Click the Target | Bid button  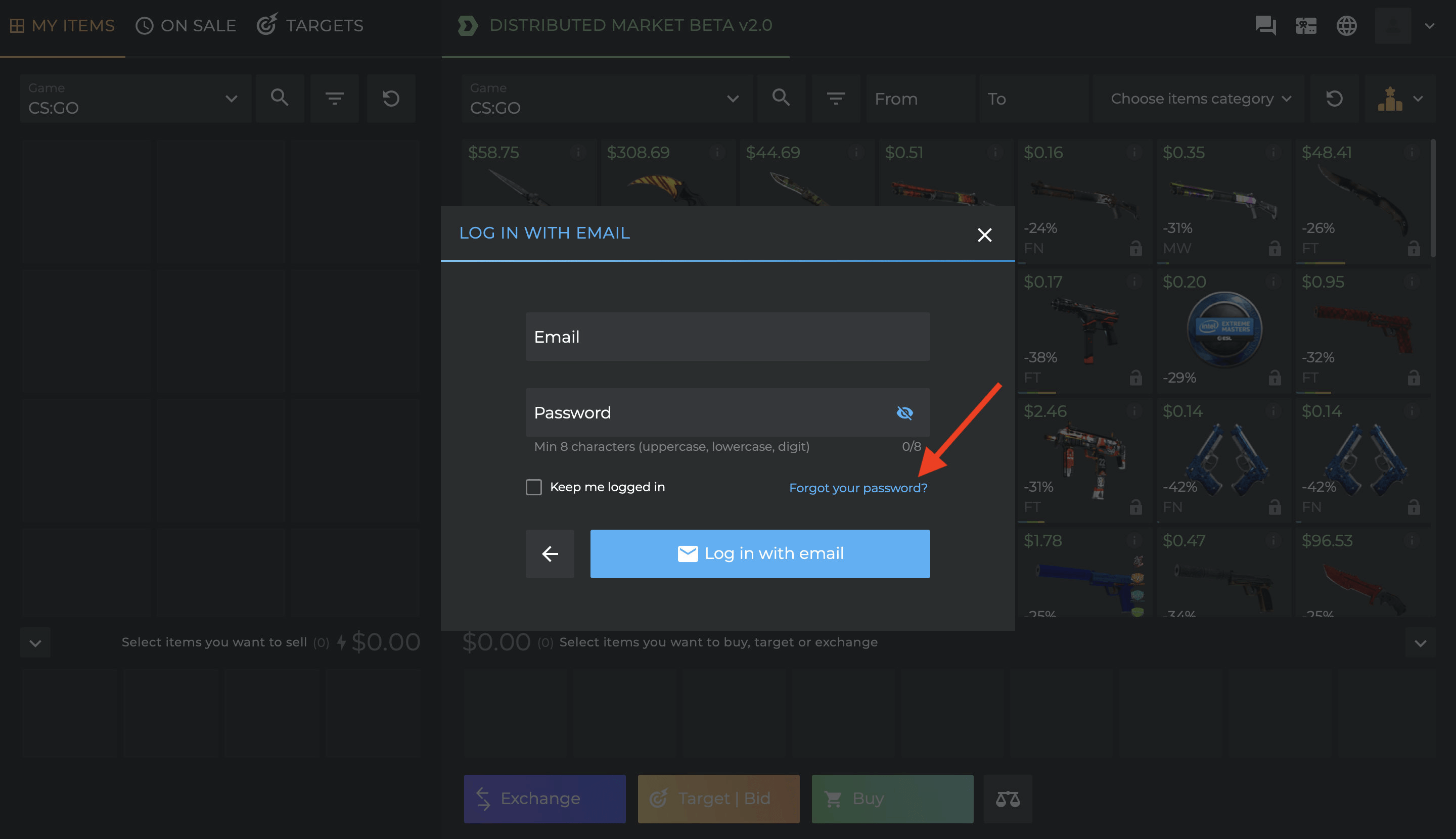coord(718,799)
